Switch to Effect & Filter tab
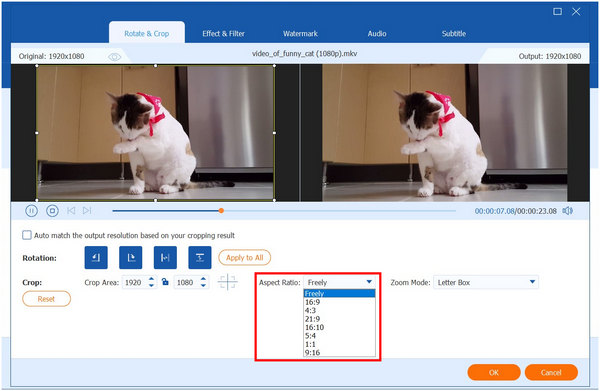The width and height of the screenshot is (600, 391). (223, 33)
